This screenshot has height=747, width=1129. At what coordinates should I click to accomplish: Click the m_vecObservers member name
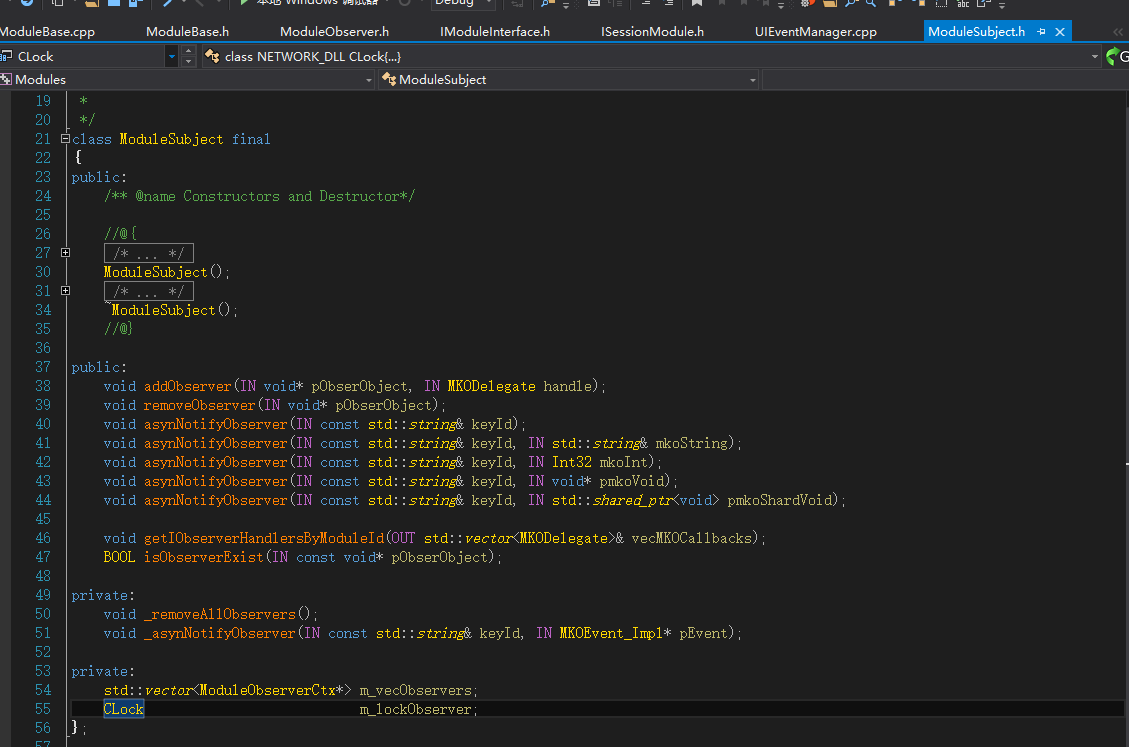coord(415,690)
